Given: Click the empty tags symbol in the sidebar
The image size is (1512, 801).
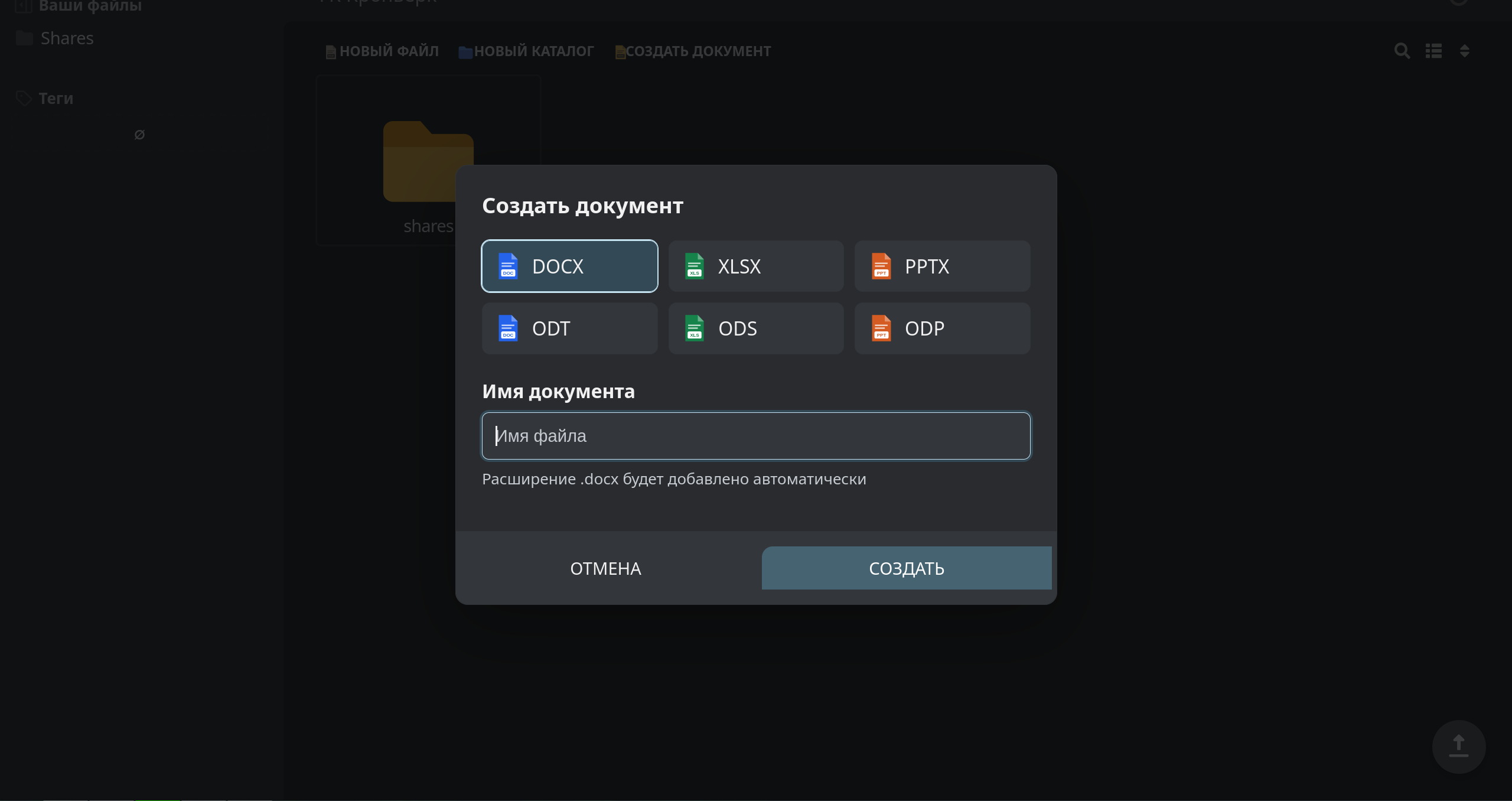Looking at the screenshot, I should (x=139, y=135).
